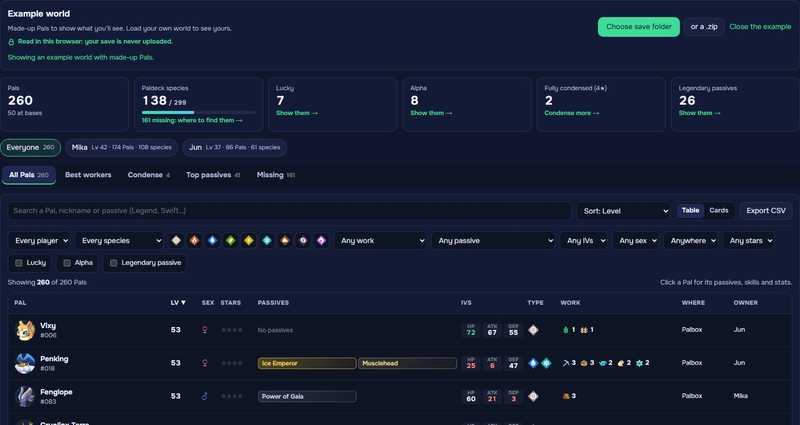Open the Any work dropdown
The image size is (800, 425).
pyautogui.click(x=382, y=241)
